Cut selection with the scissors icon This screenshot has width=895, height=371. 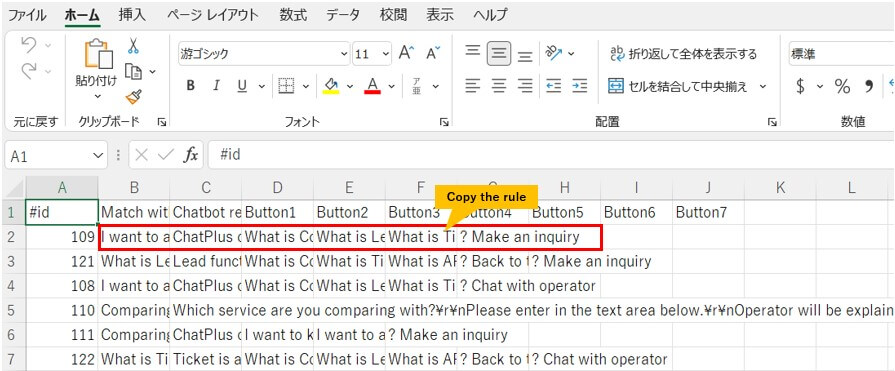pos(133,46)
